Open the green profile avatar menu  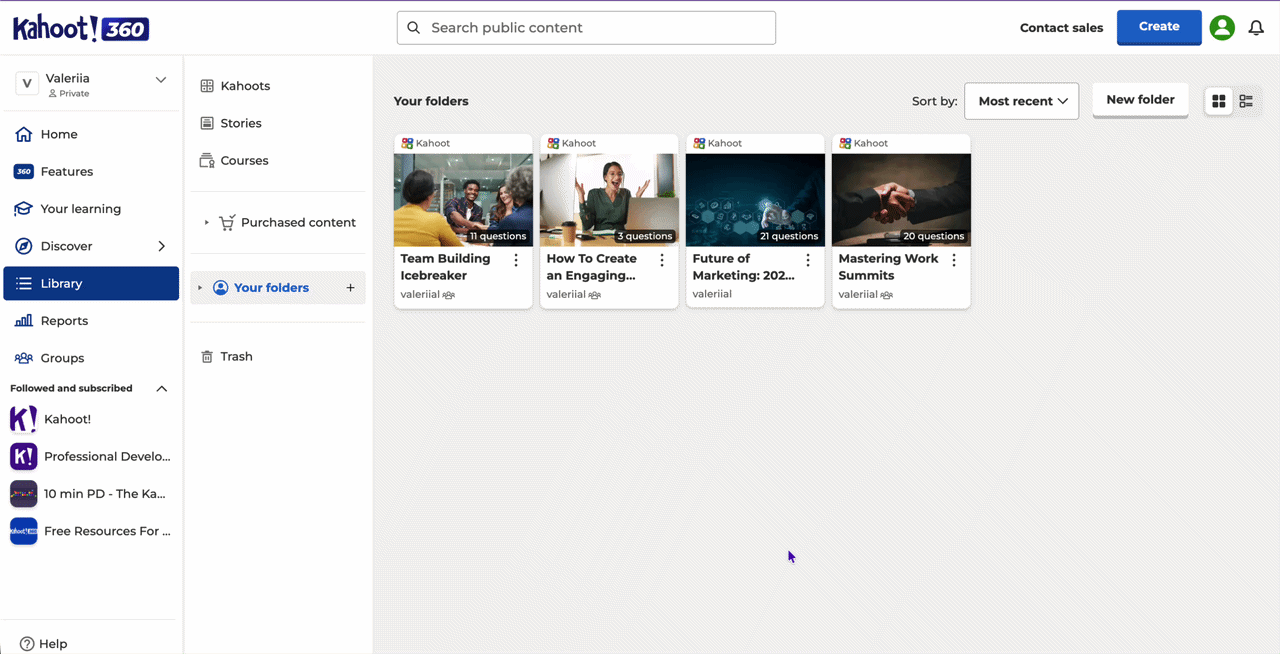point(1222,28)
